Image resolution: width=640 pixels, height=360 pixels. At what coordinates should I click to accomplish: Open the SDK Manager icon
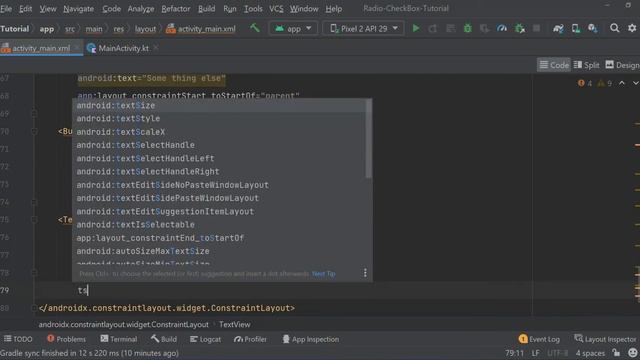tap(593, 28)
